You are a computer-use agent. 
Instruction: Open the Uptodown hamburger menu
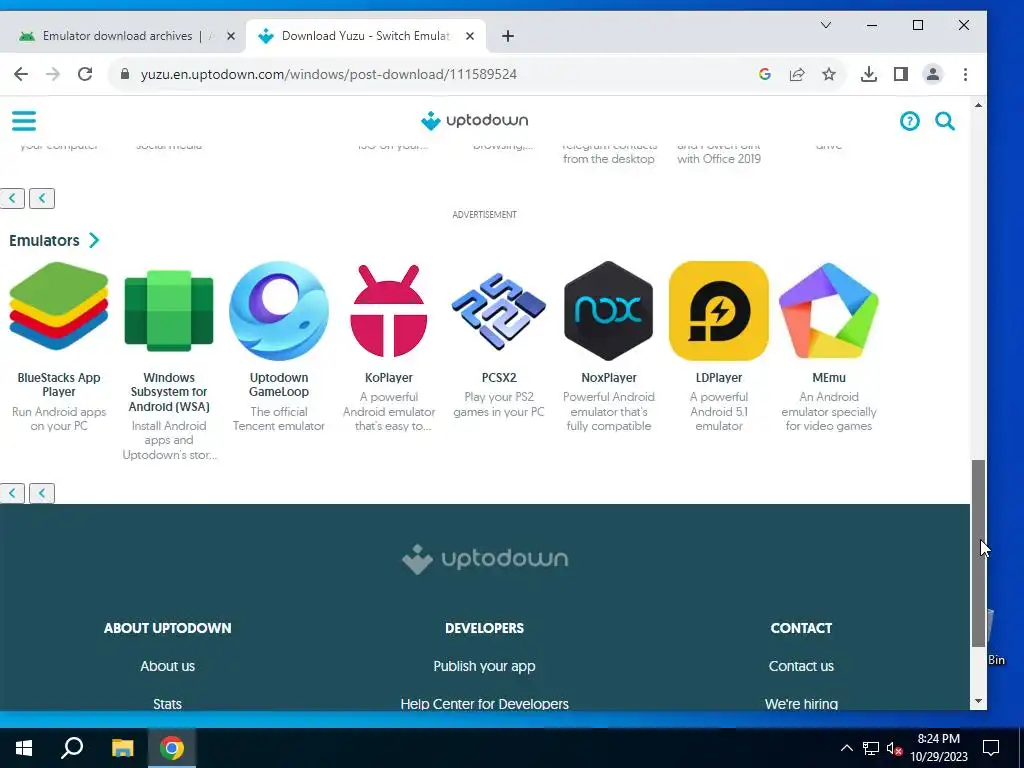[x=24, y=121]
